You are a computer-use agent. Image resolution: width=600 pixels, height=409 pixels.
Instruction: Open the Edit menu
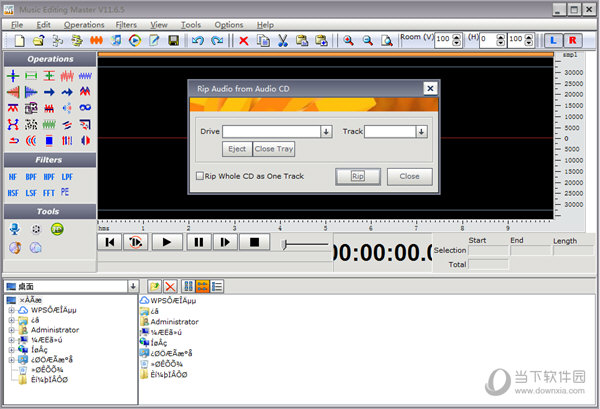43,25
